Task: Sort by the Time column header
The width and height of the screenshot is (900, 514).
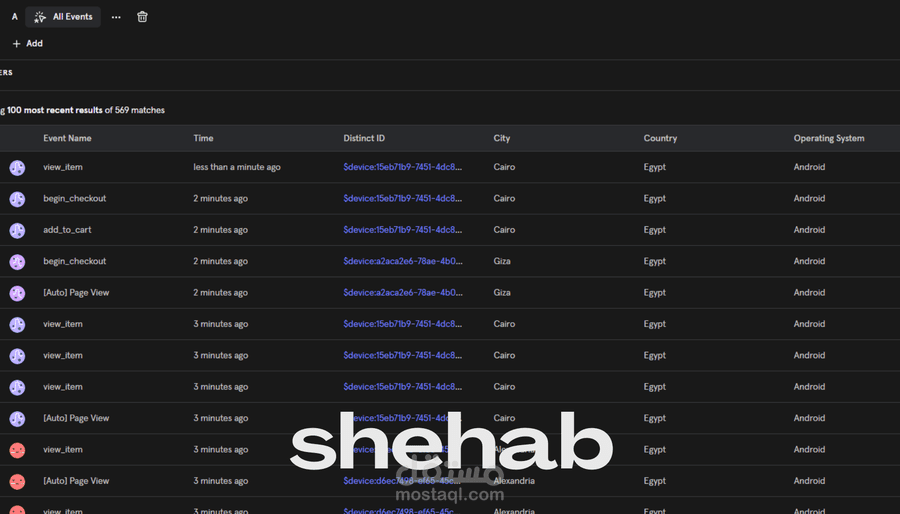Action: pos(203,138)
